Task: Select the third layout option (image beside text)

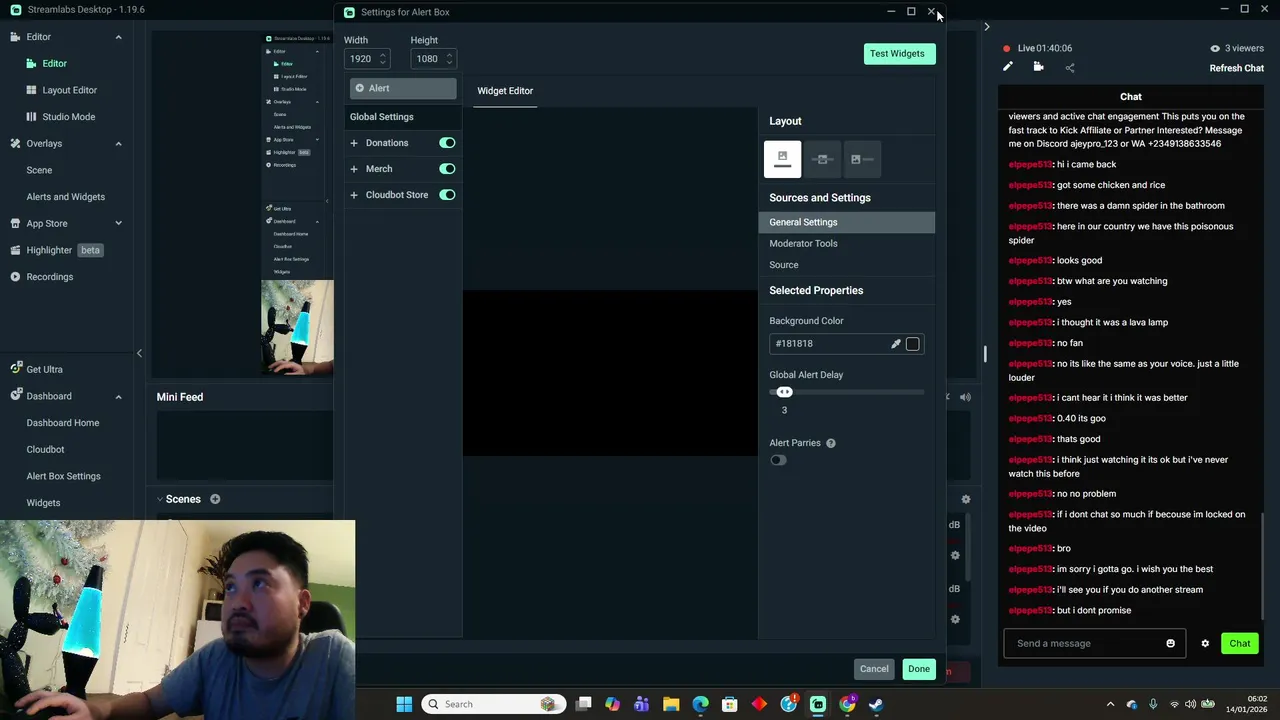Action: pos(861,159)
